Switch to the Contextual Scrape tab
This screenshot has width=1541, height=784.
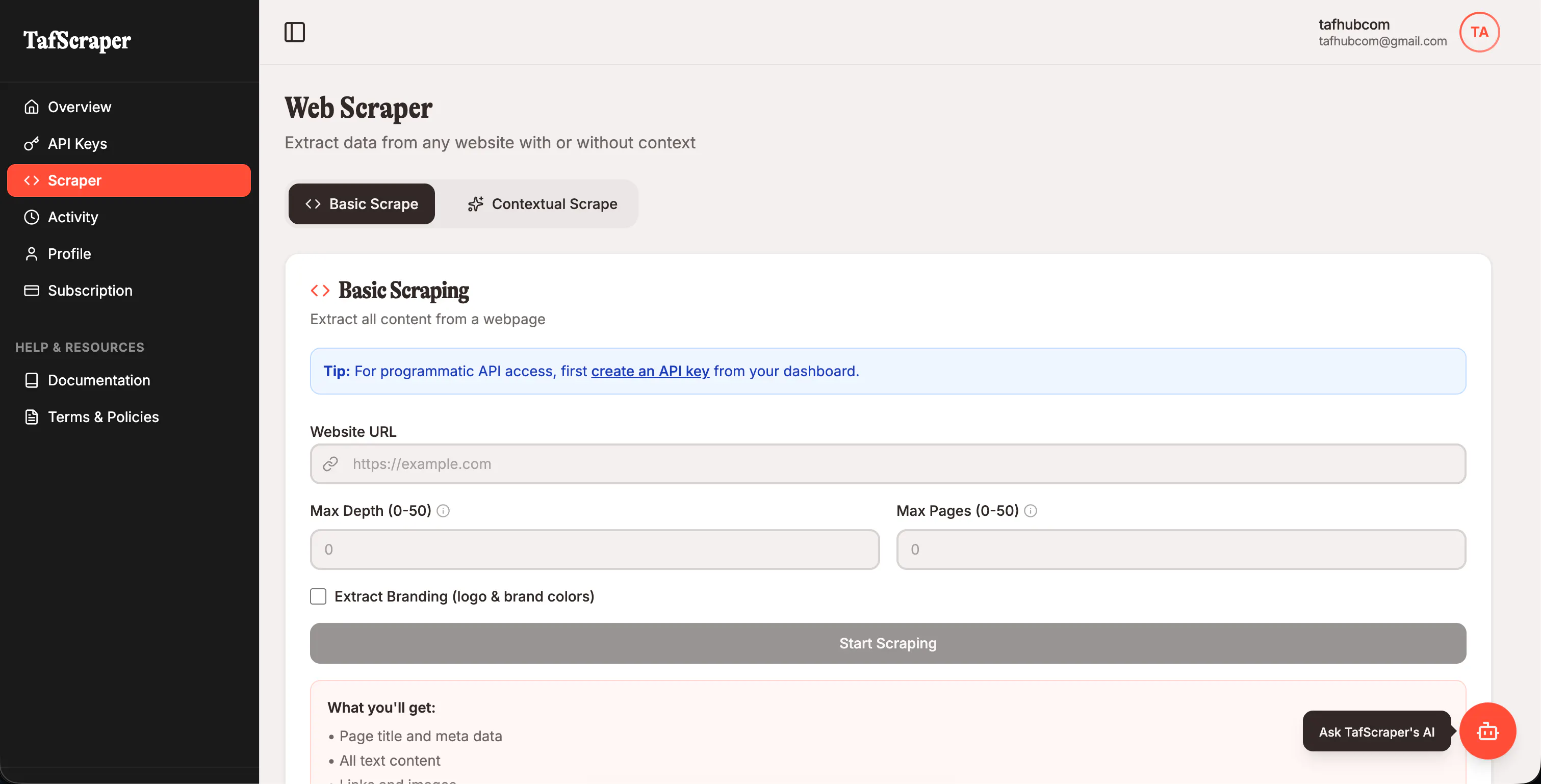(542, 204)
